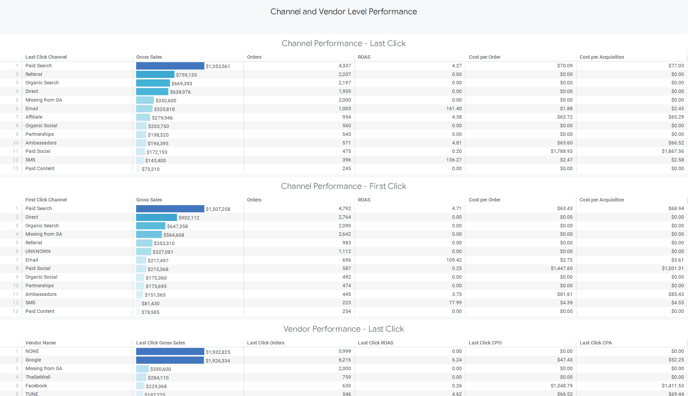Click the Referral first click value $353,310
This screenshot has width=688, height=396.
click(x=165, y=243)
